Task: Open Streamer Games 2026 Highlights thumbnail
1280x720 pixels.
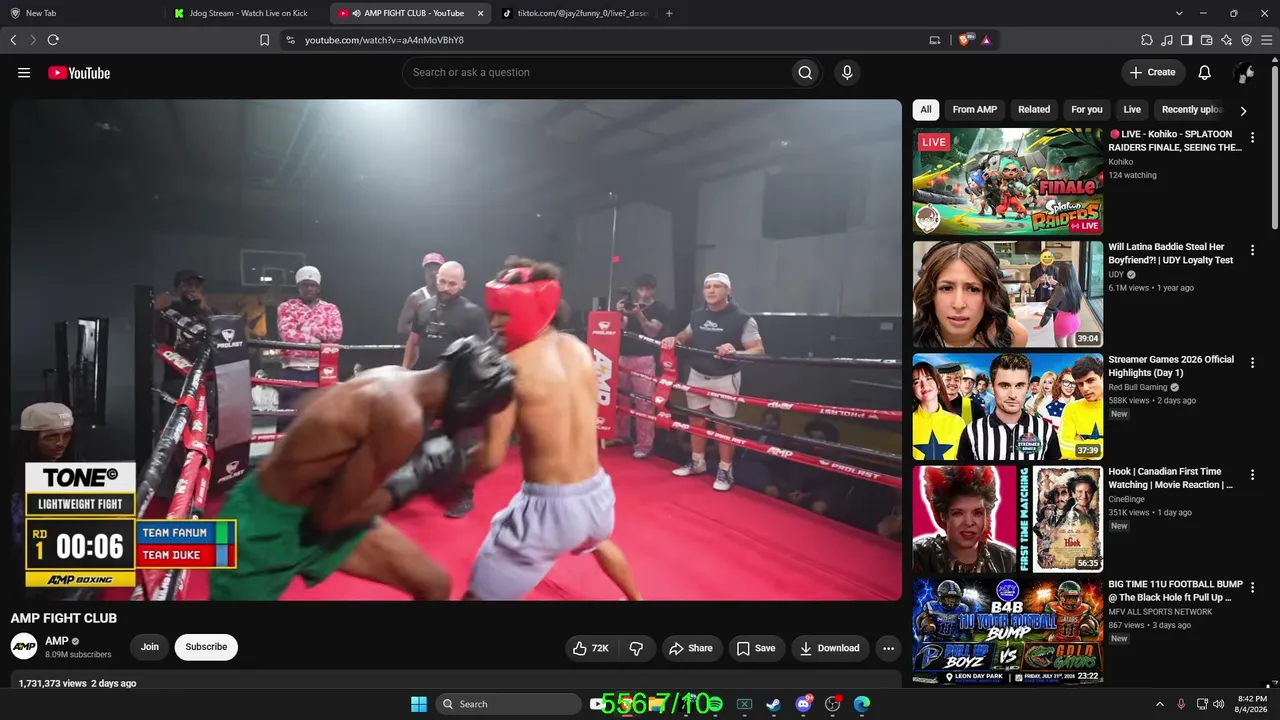Action: pyautogui.click(x=1008, y=407)
